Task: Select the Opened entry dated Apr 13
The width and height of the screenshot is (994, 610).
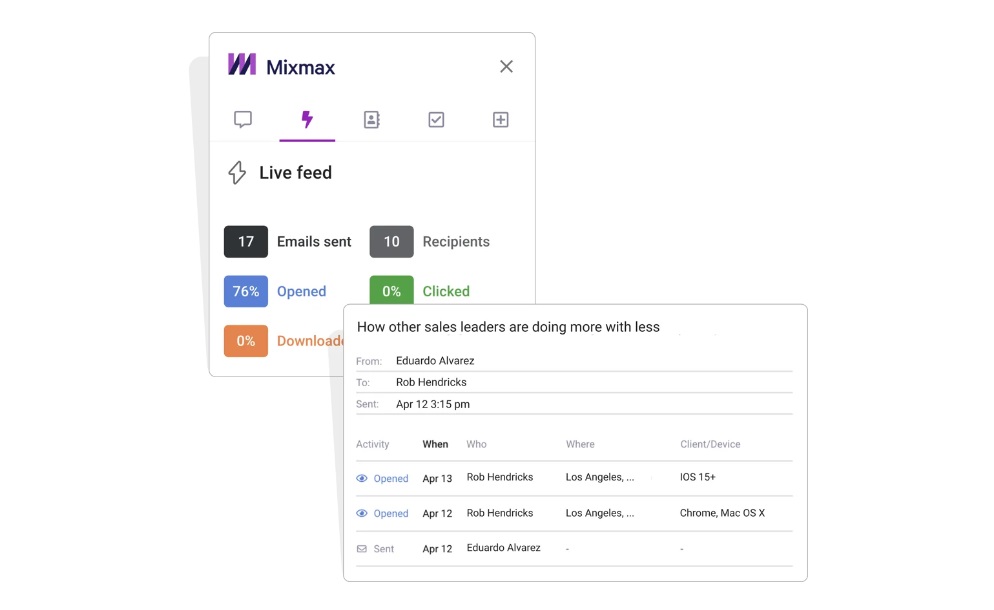Action: [389, 478]
